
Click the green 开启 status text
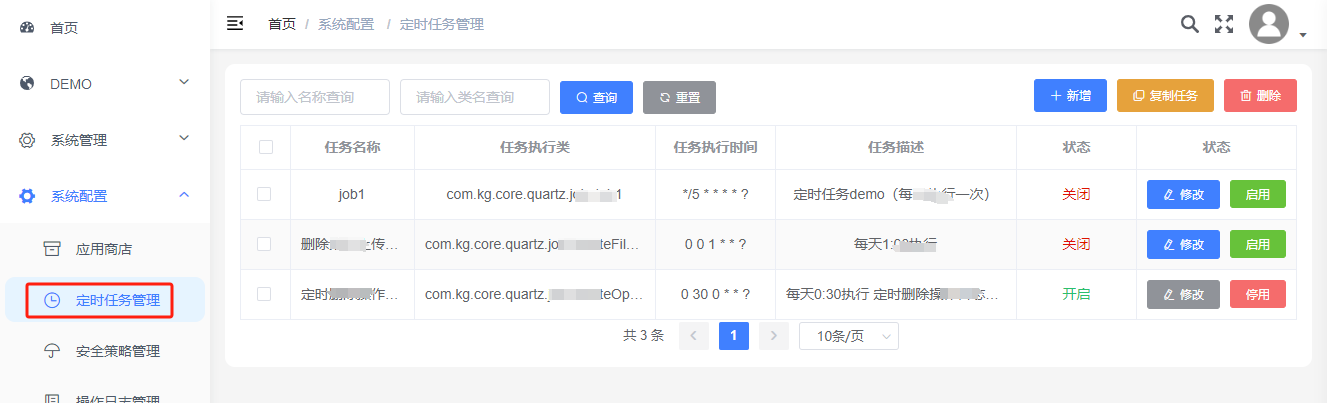pos(1076,294)
